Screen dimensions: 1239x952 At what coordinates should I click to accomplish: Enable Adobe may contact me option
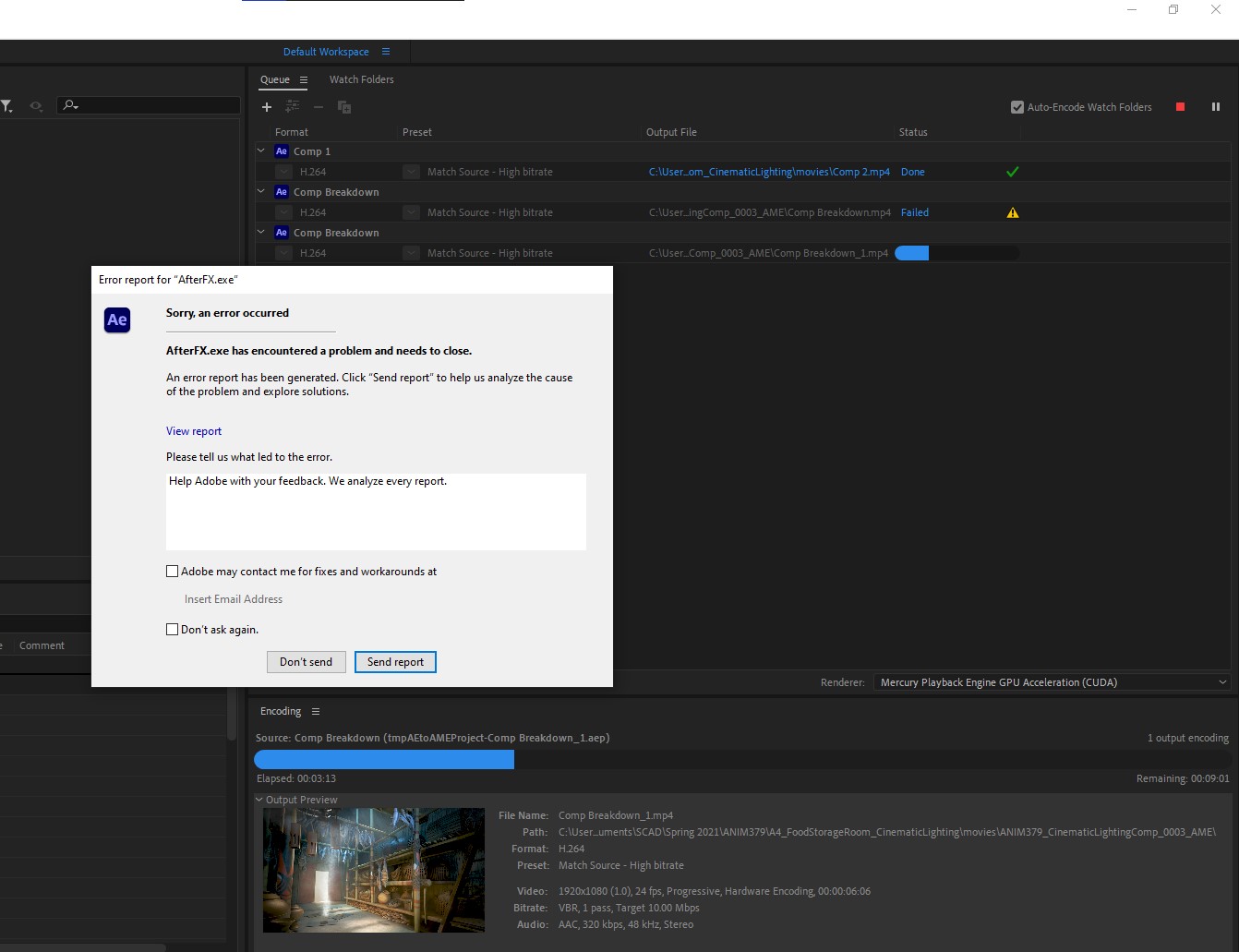coord(172,571)
